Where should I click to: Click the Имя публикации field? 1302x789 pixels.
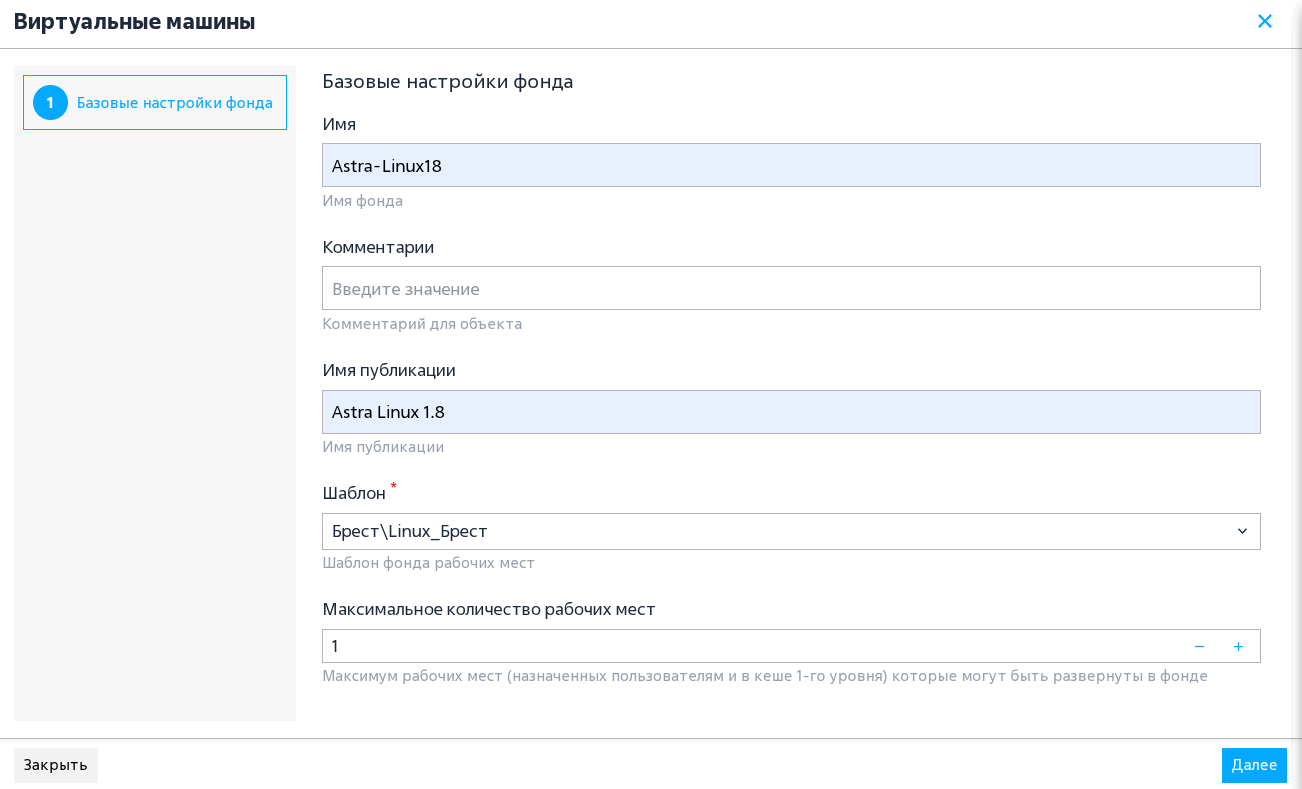pos(791,412)
